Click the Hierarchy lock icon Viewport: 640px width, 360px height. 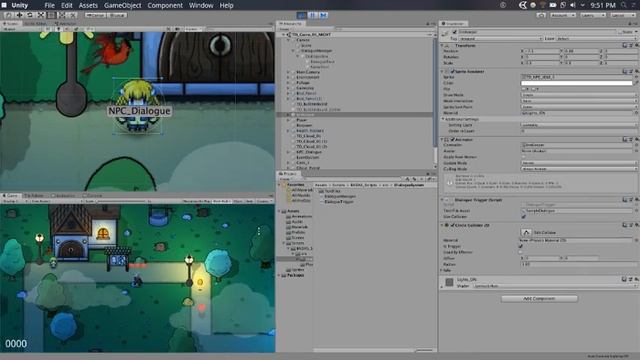[x=428, y=24]
